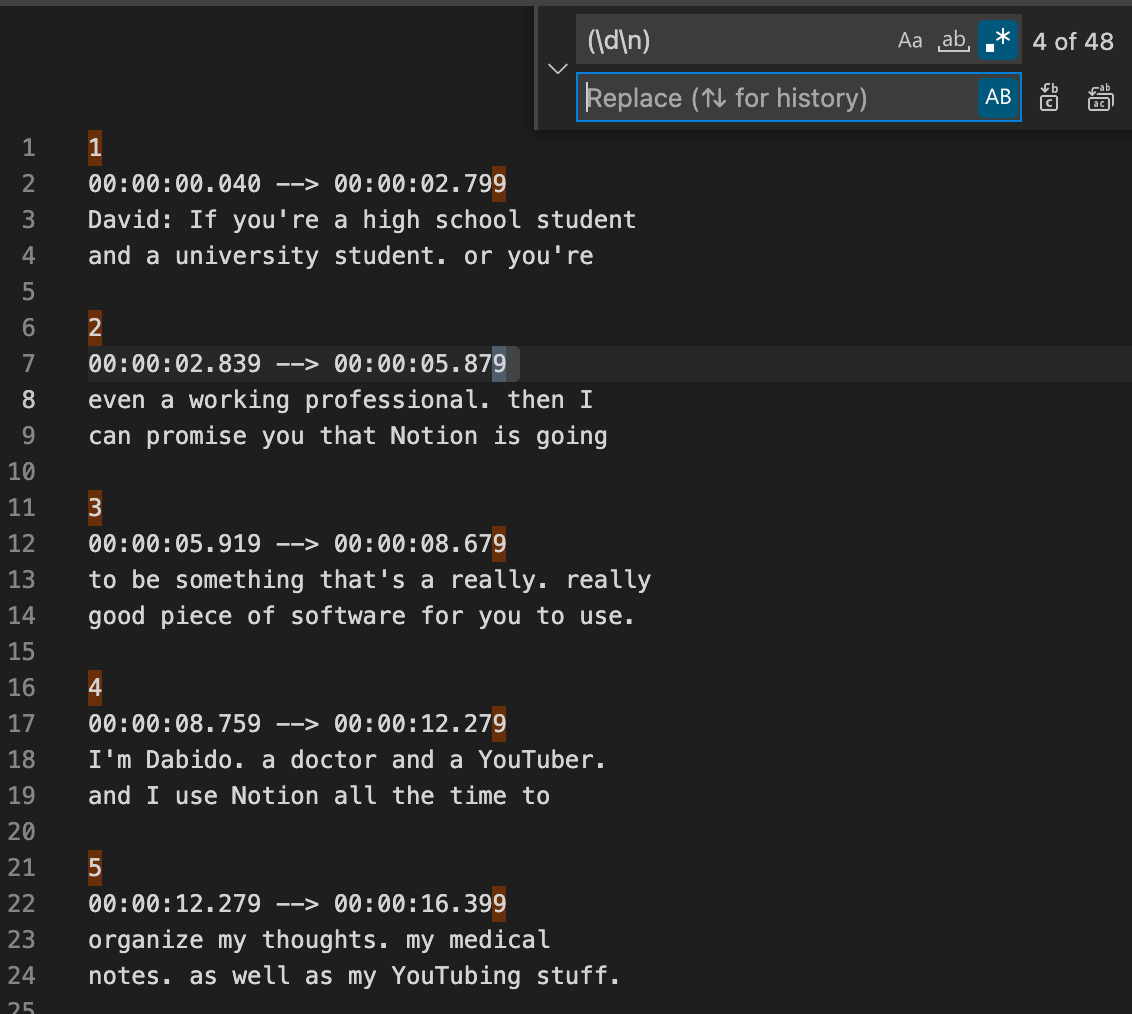Image resolution: width=1132 pixels, height=1014 pixels.
Task: Click line number 20 in gutter
Action: (22, 832)
